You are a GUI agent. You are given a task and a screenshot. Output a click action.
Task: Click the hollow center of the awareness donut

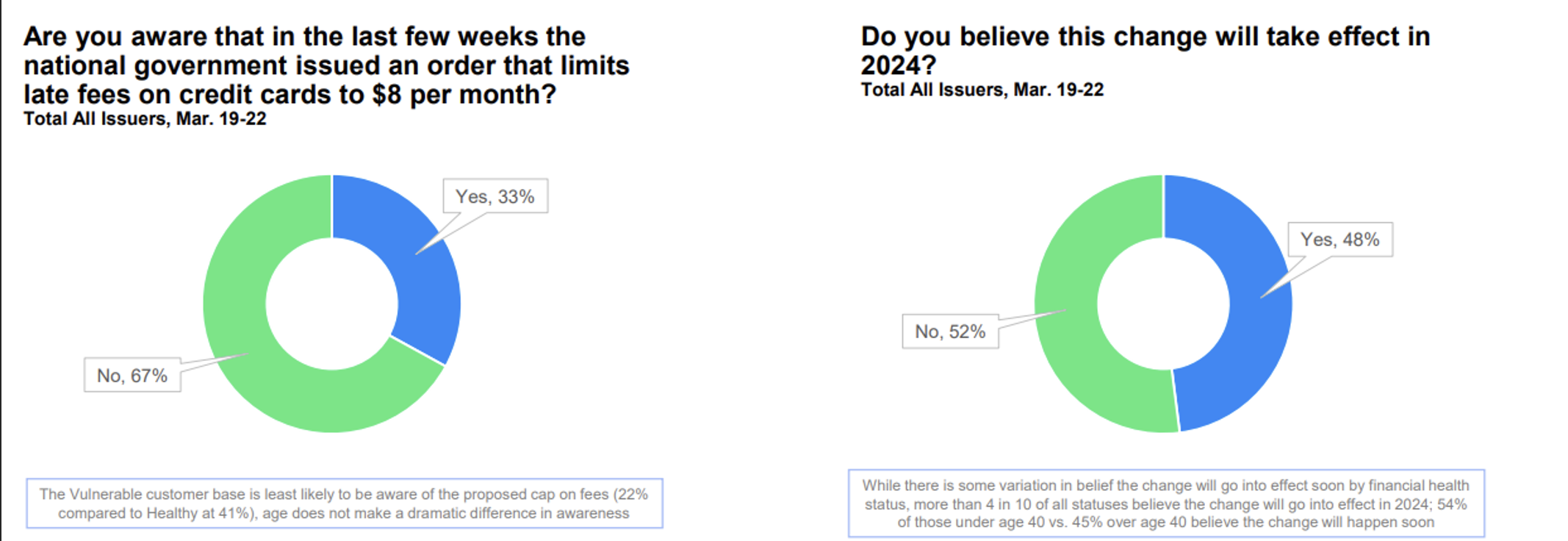tap(332, 304)
